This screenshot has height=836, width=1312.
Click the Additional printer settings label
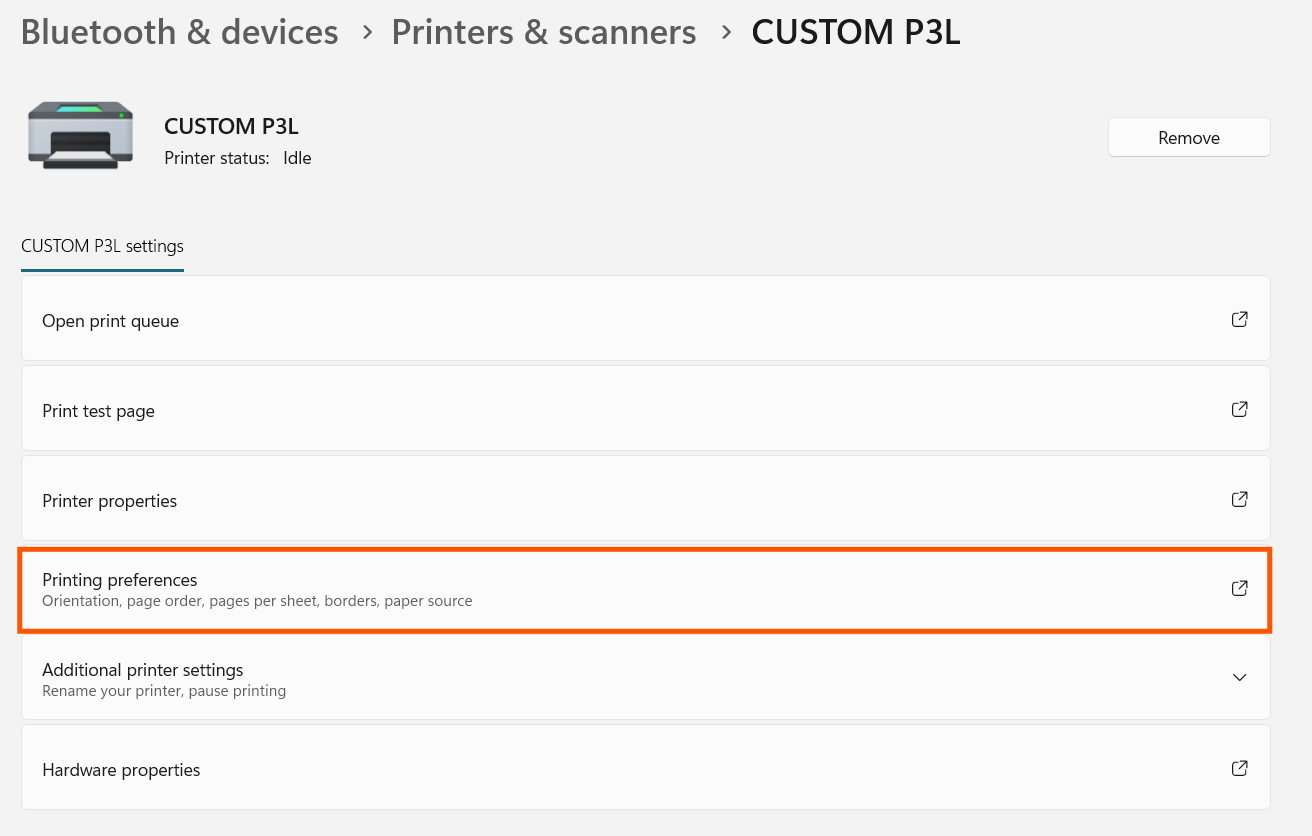click(x=143, y=670)
